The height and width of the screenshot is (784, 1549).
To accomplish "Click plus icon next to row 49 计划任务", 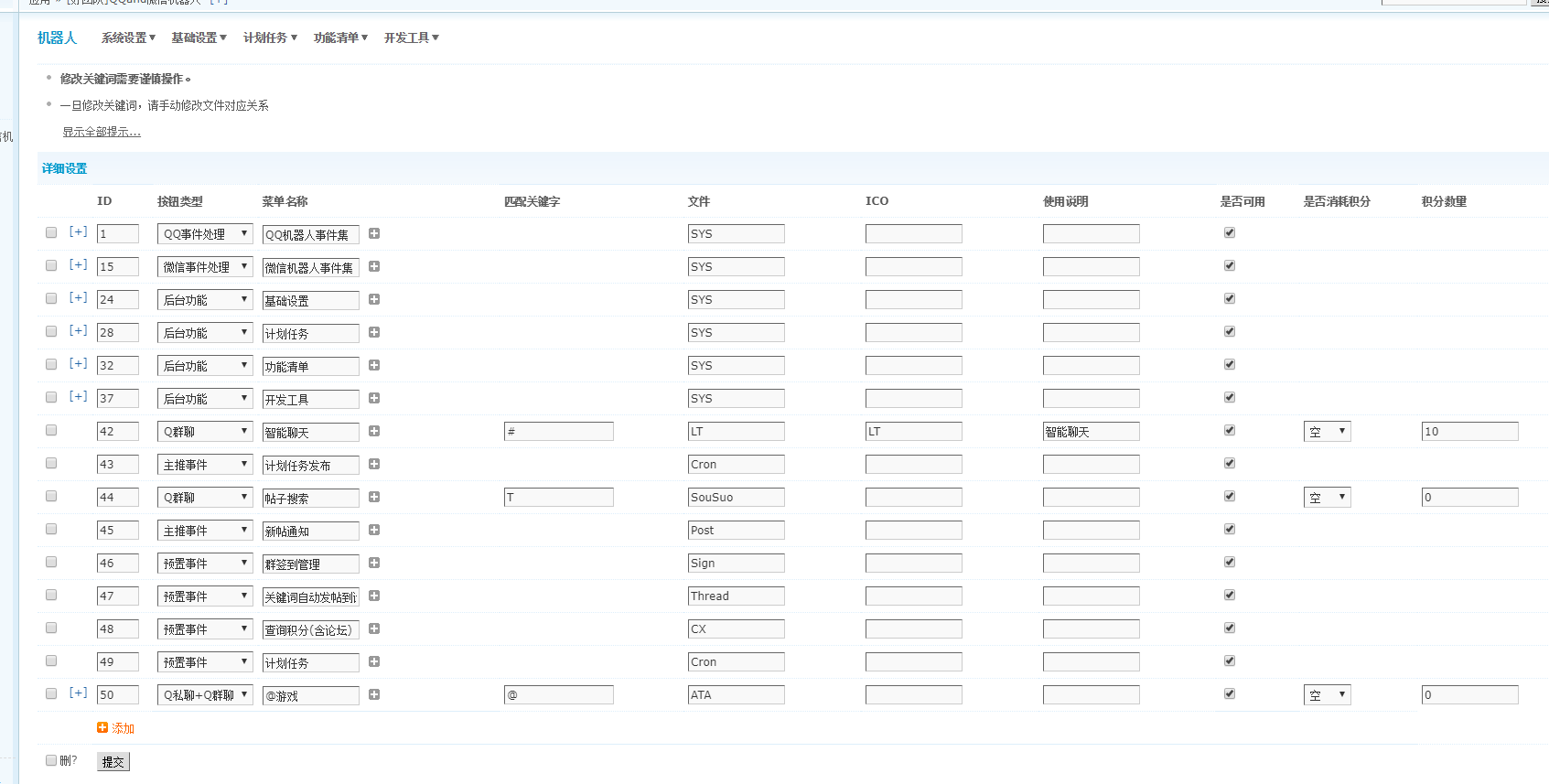I will (x=374, y=661).
